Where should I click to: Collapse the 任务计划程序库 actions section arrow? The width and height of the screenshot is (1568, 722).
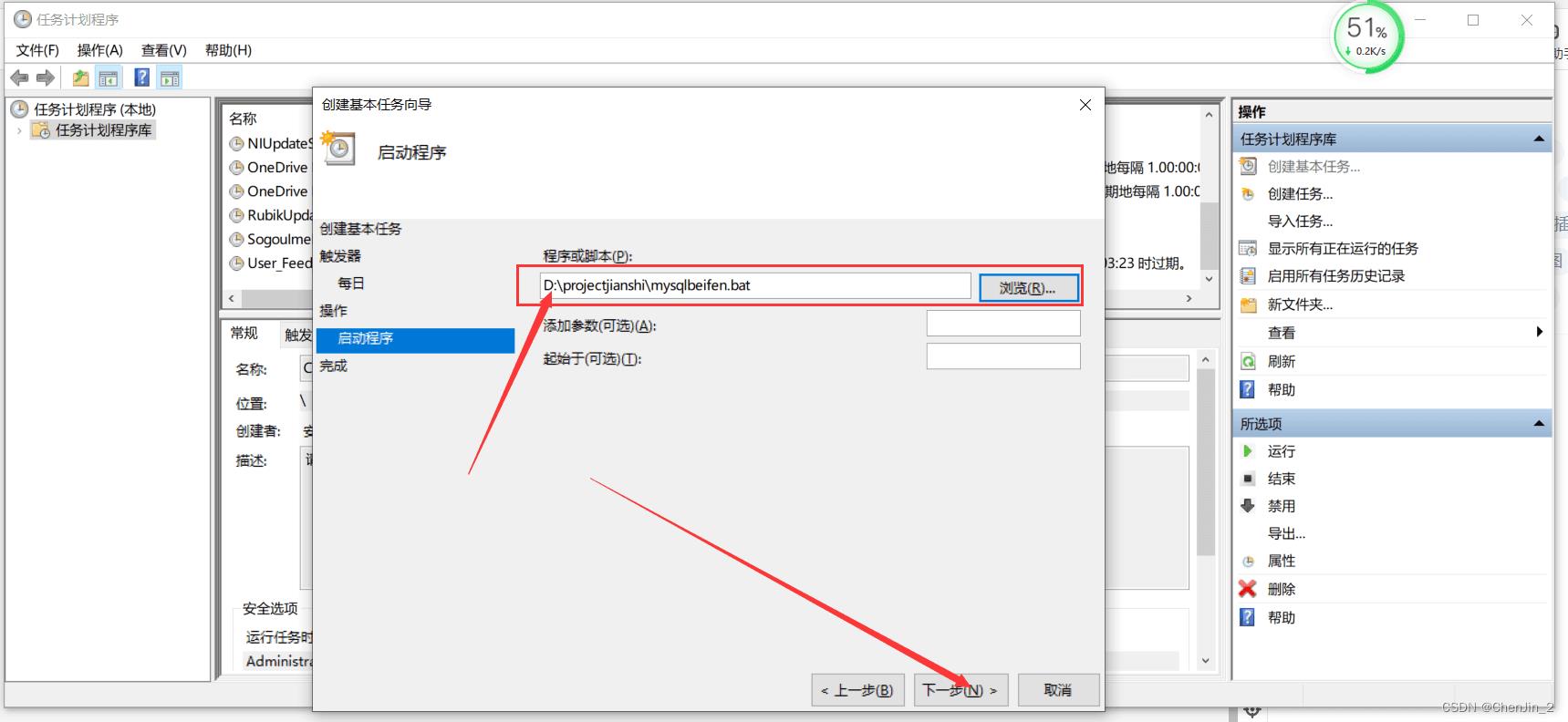click(x=1539, y=139)
